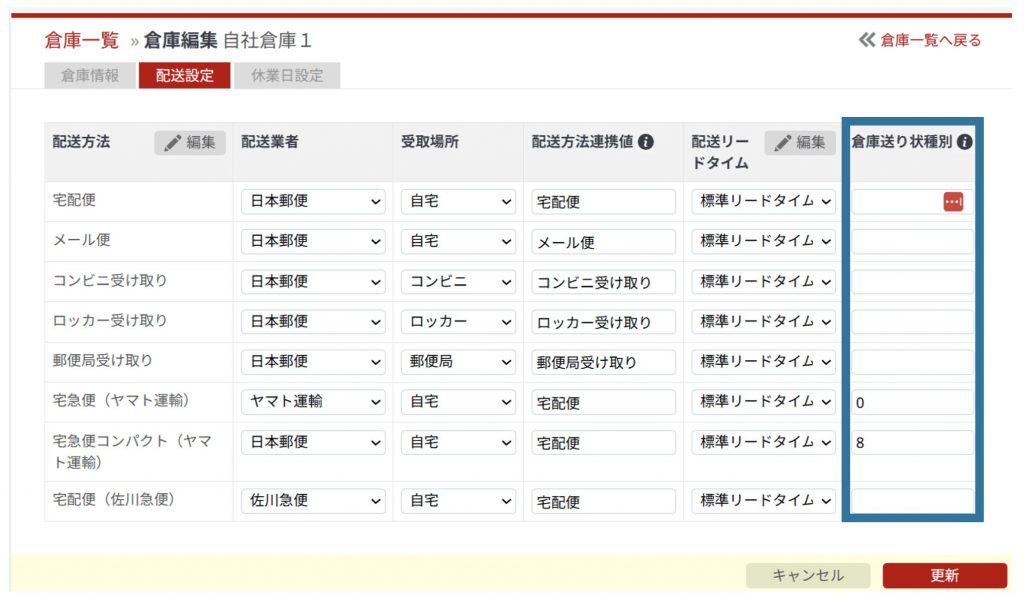The image size is (1024, 602).
Task: Click info icon beside 配送方法連携値 header
Action: point(645,142)
